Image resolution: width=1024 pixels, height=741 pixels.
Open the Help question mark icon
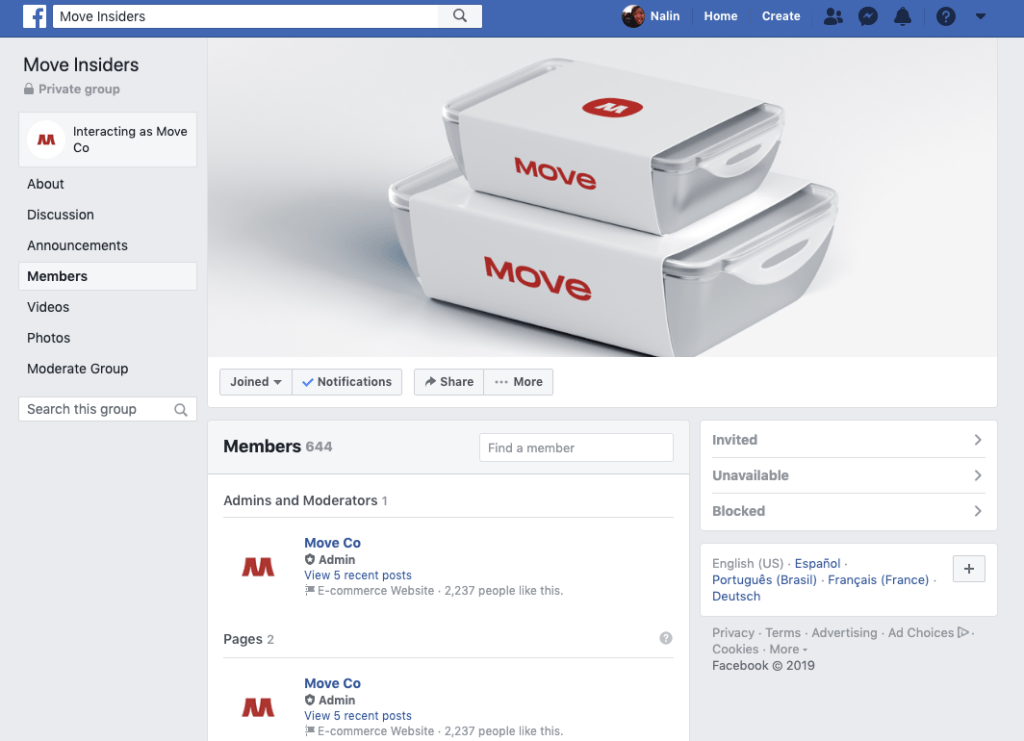[x=945, y=16]
